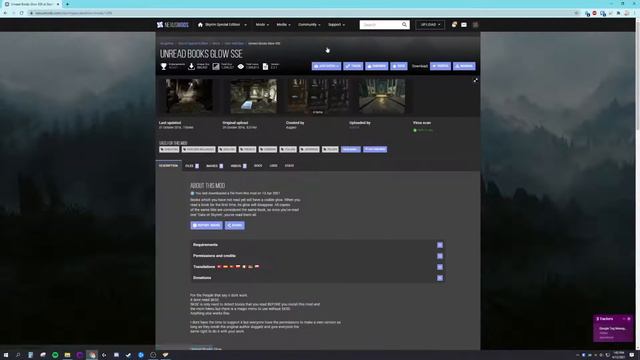640x360 pixels.
Task: Switch to the Images tab
Action: pyautogui.click(x=215, y=166)
